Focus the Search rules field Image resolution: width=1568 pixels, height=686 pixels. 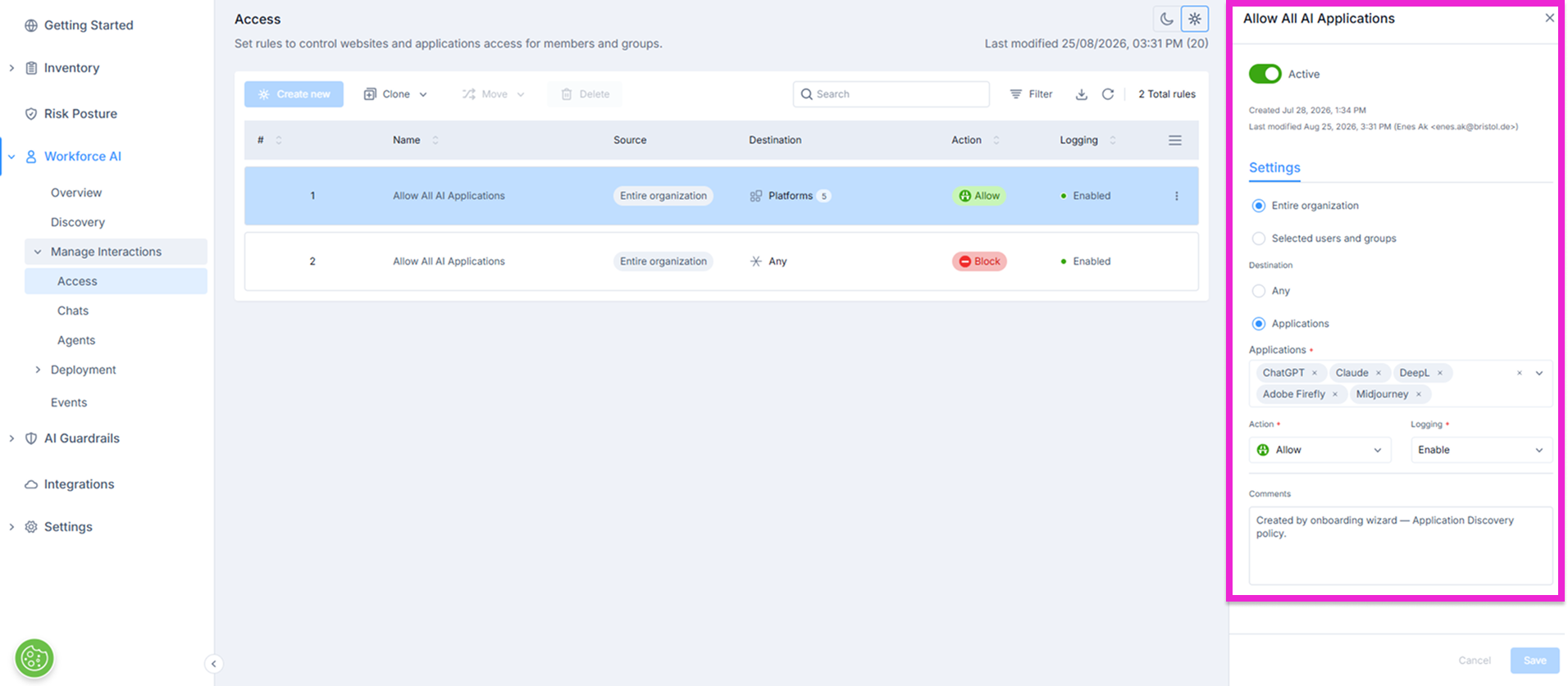coord(891,94)
